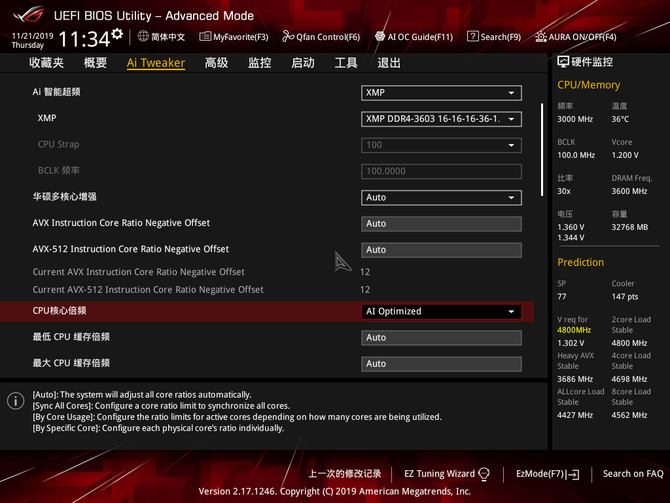
Task: Open Qfan Control(F6) fan icon
Action: [x=288, y=37]
